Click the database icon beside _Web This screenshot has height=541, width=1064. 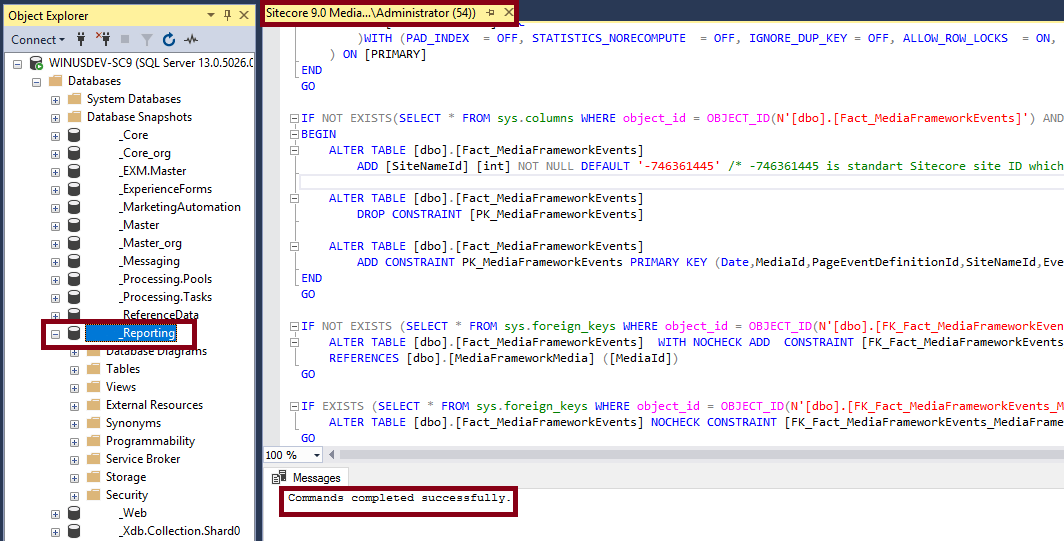tap(74, 513)
